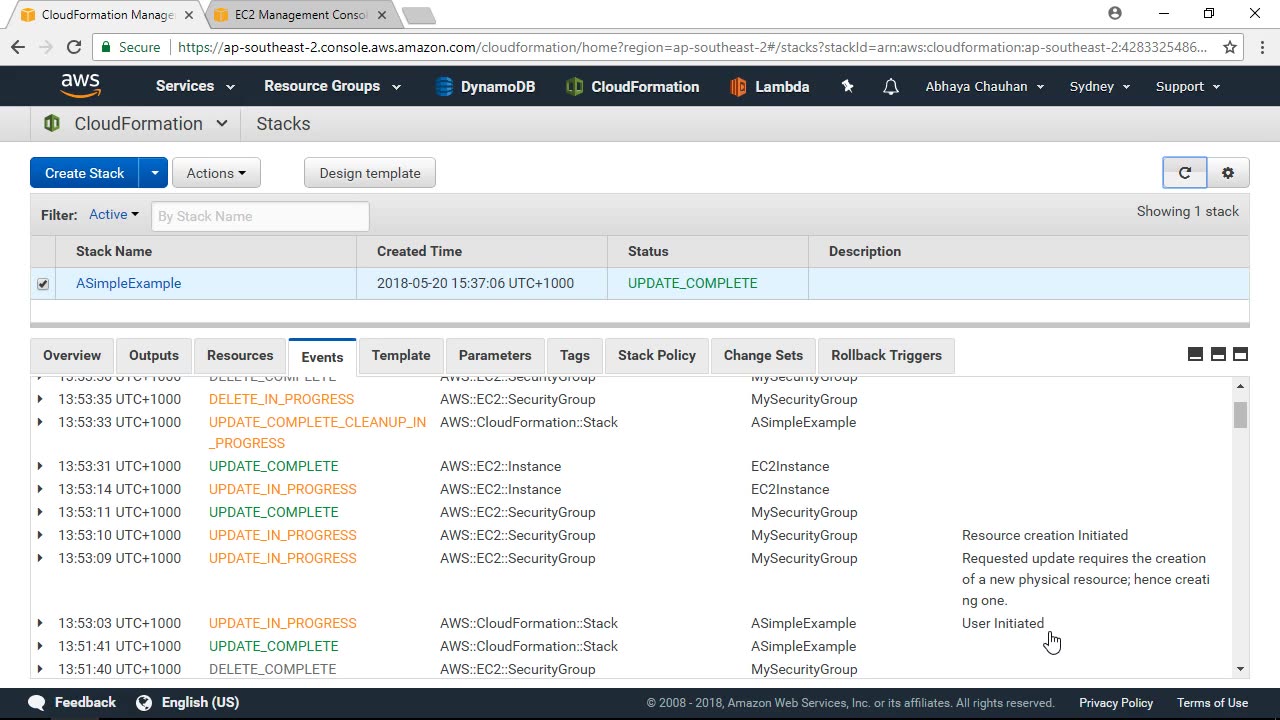
Task: Switch to the Outputs tab
Action: 154,356
